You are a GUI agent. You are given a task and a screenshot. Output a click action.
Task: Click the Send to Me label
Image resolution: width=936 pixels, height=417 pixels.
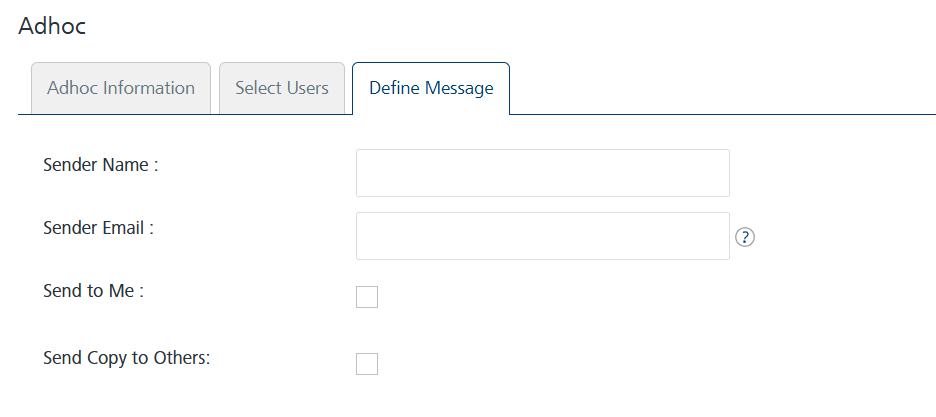pyautogui.click(x=94, y=291)
